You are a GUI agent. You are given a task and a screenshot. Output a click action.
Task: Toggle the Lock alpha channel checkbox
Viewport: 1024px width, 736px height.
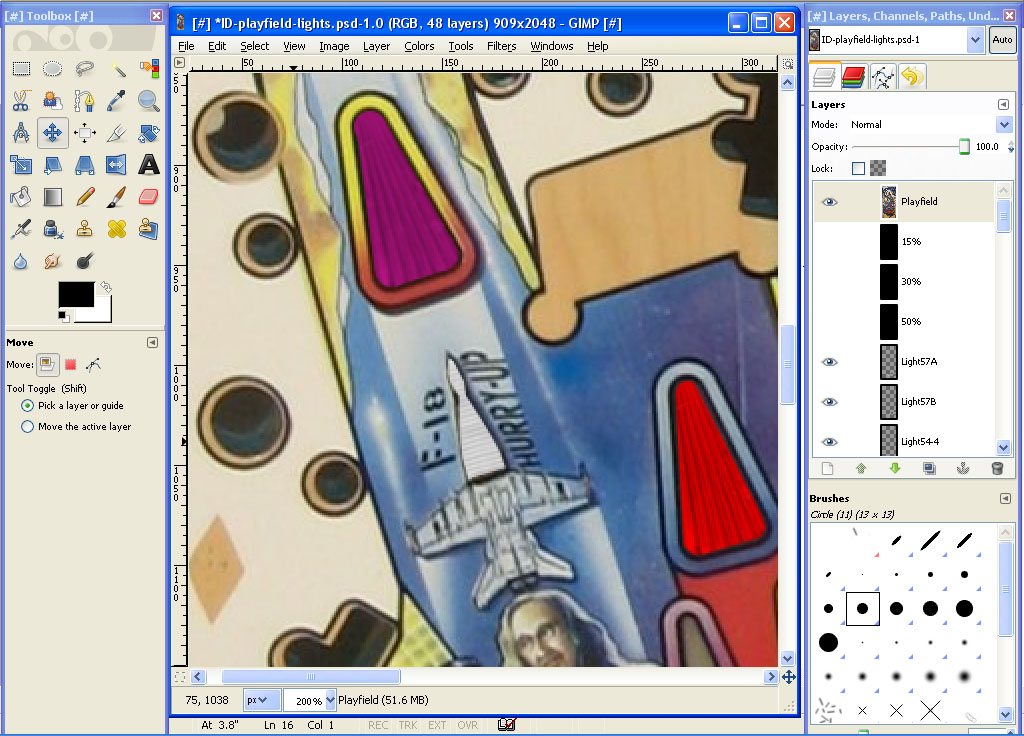[x=858, y=169]
